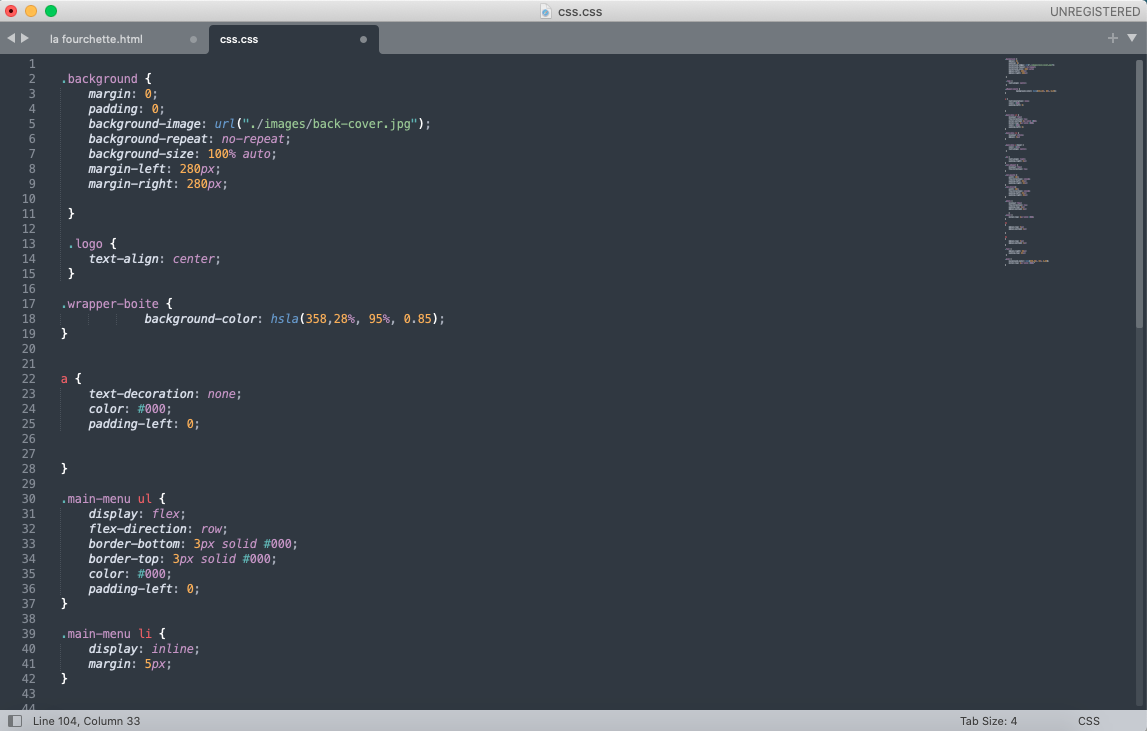Click line number 30 in gutter

tap(29, 499)
